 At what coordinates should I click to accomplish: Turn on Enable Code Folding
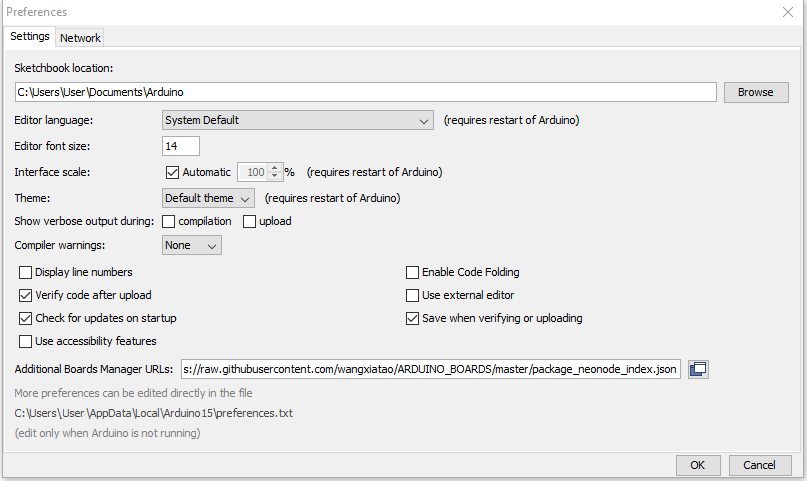[x=412, y=272]
